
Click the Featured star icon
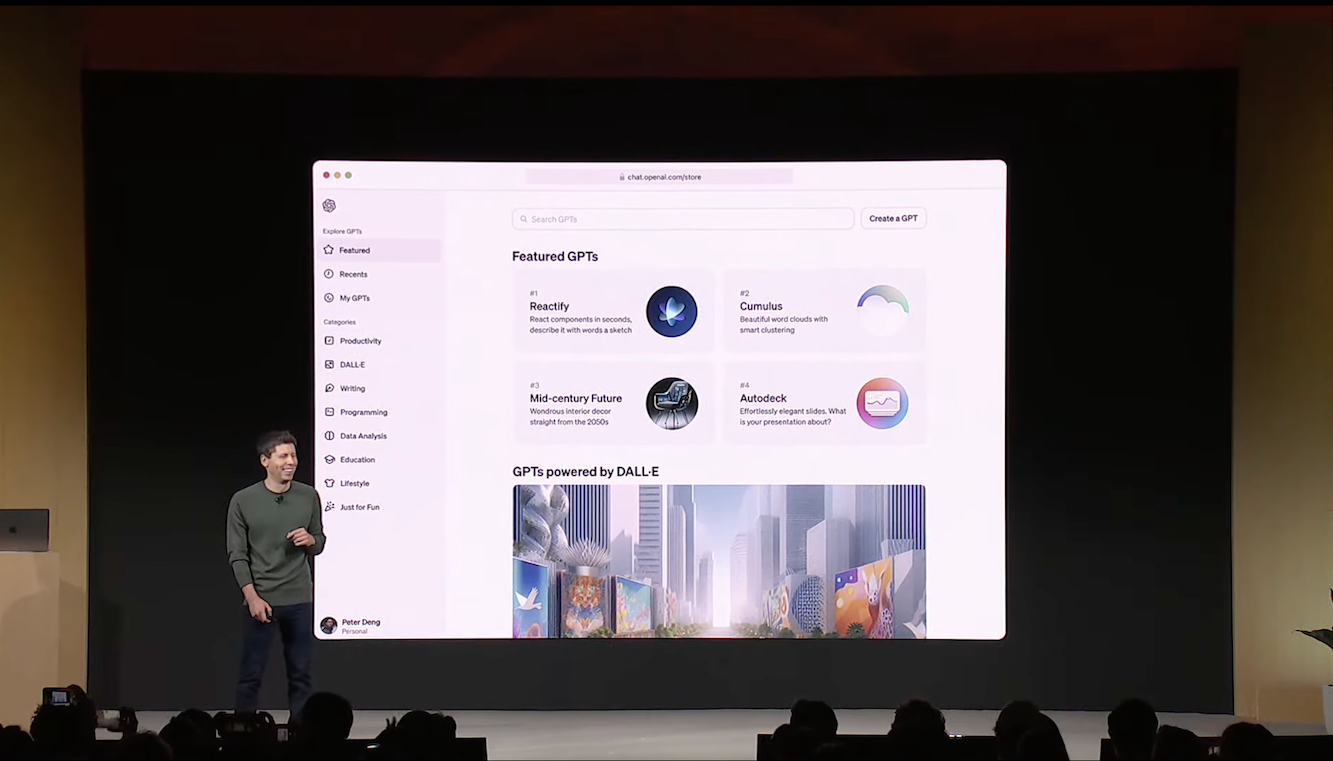pyautogui.click(x=329, y=250)
